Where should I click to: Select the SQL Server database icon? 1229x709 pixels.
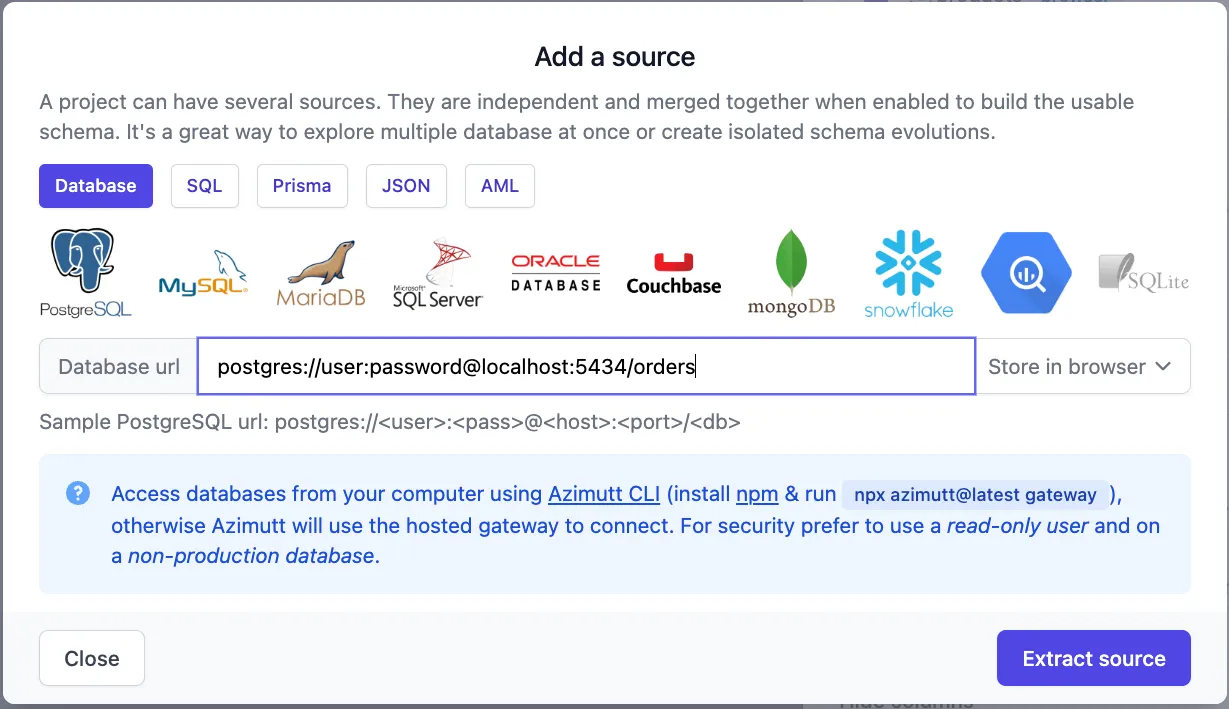click(x=437, y=274)
